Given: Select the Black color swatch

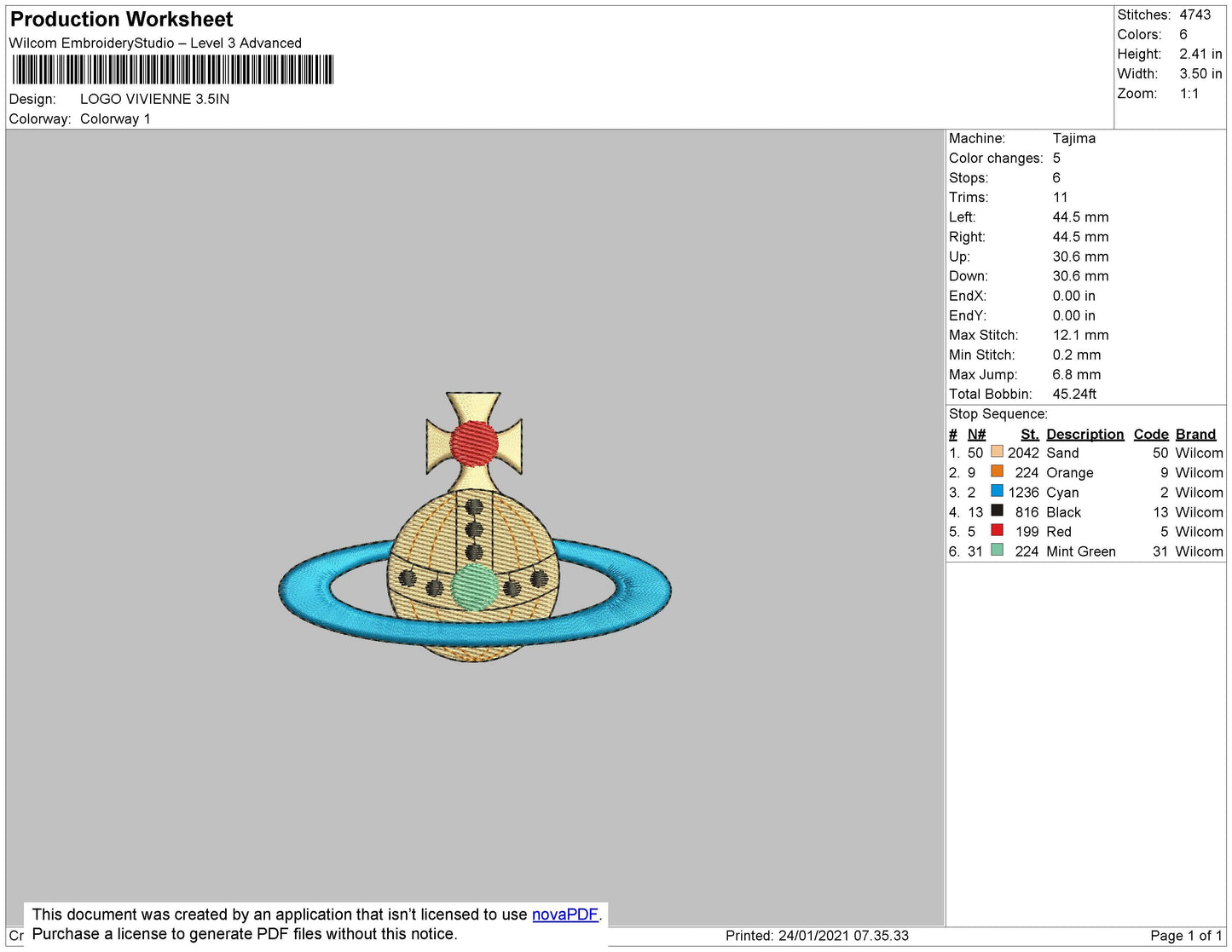Looking at the screenshot, I should [997, 510].
